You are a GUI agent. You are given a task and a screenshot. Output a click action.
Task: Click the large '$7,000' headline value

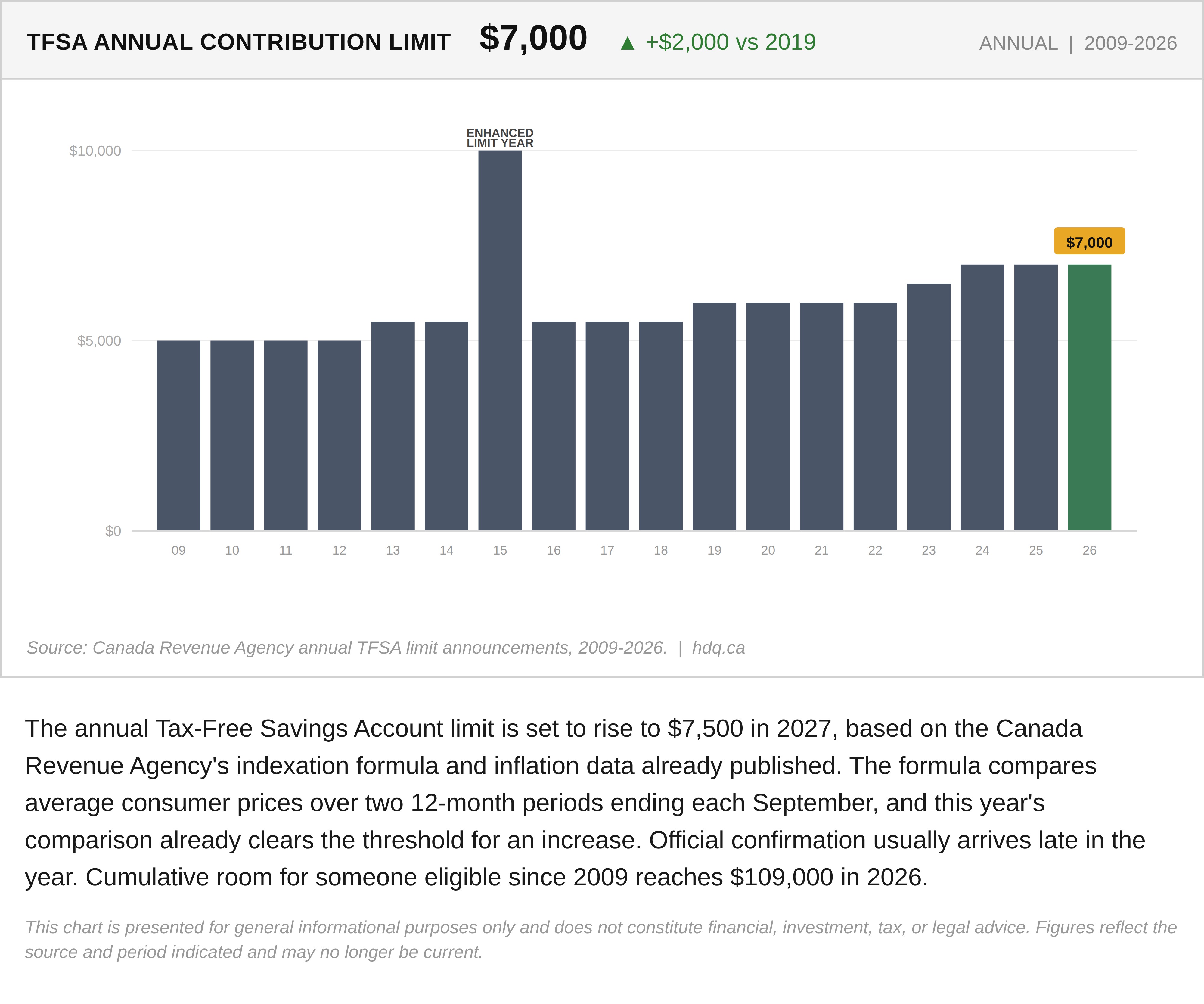[533, 39]
